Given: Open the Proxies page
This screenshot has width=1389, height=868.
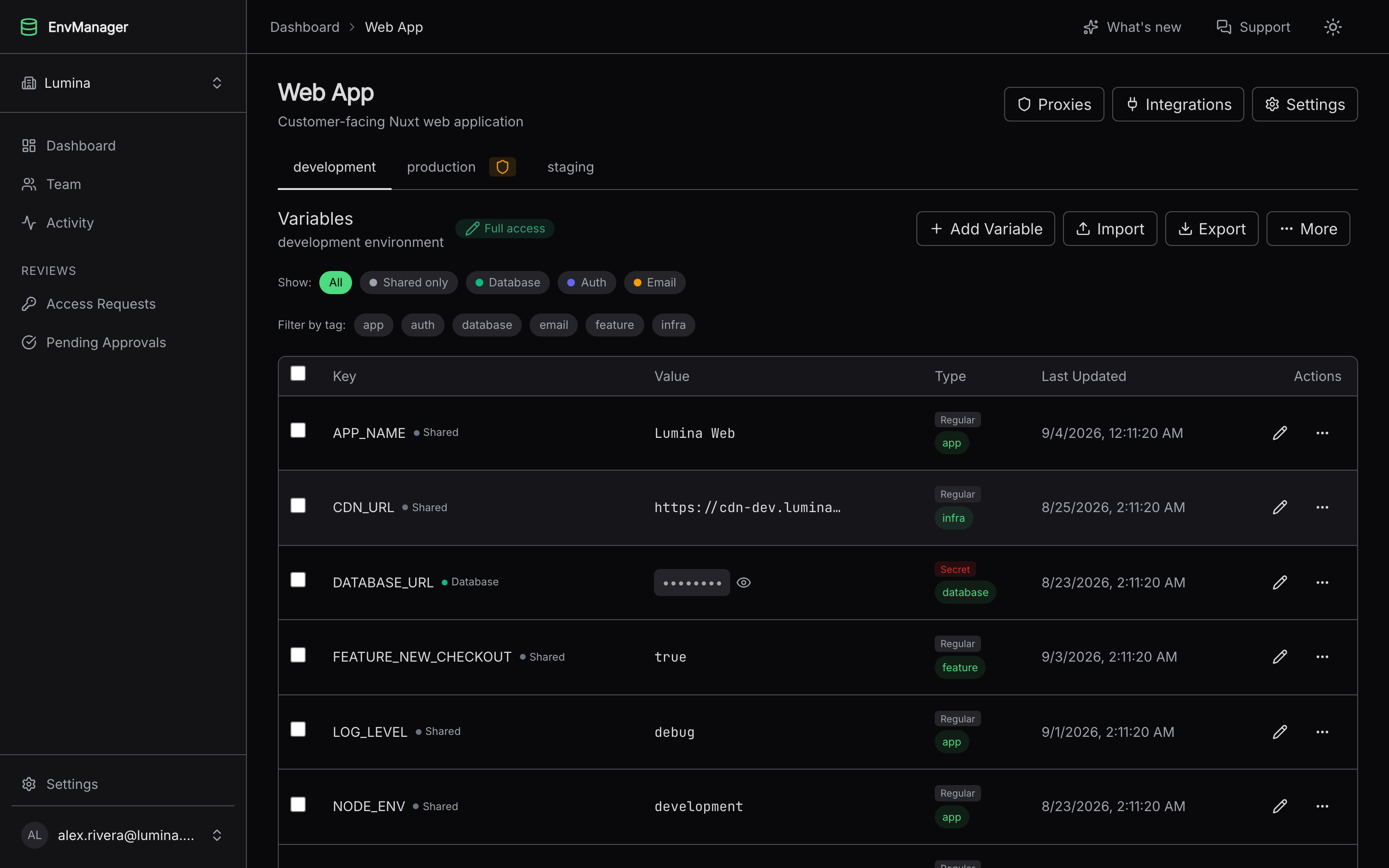Looking at the screenshot, I should point(1054,105).
